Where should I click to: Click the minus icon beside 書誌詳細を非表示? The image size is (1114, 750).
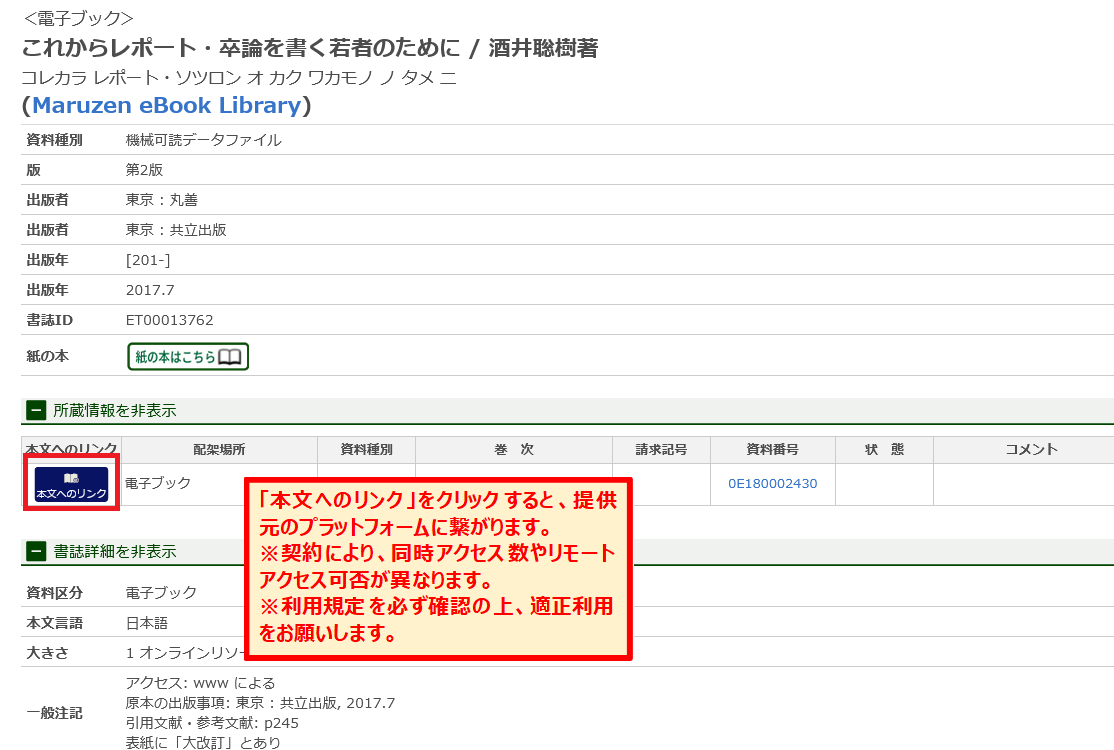(36, 551)
